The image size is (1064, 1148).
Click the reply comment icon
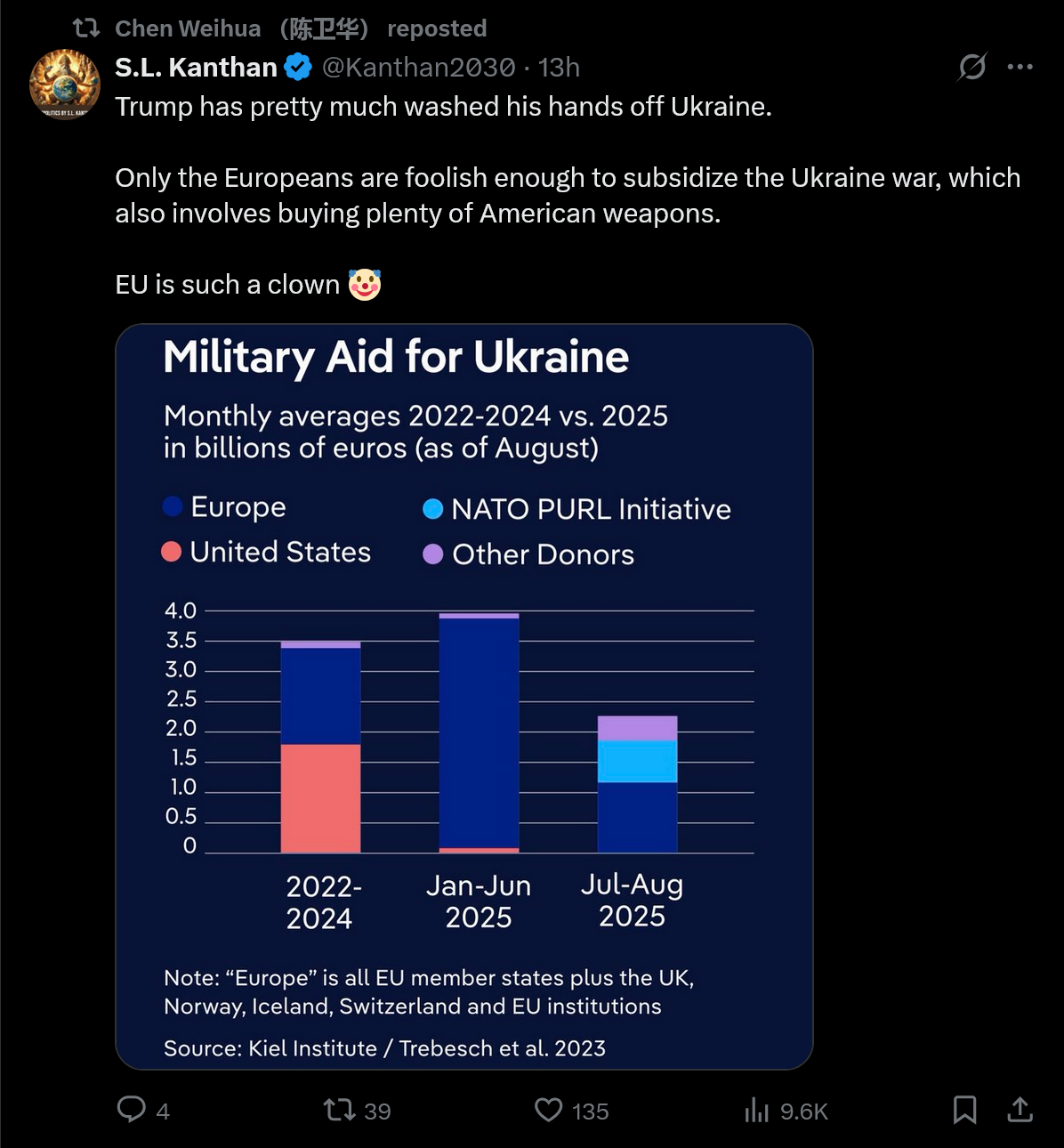click(x=132, y=1109)
